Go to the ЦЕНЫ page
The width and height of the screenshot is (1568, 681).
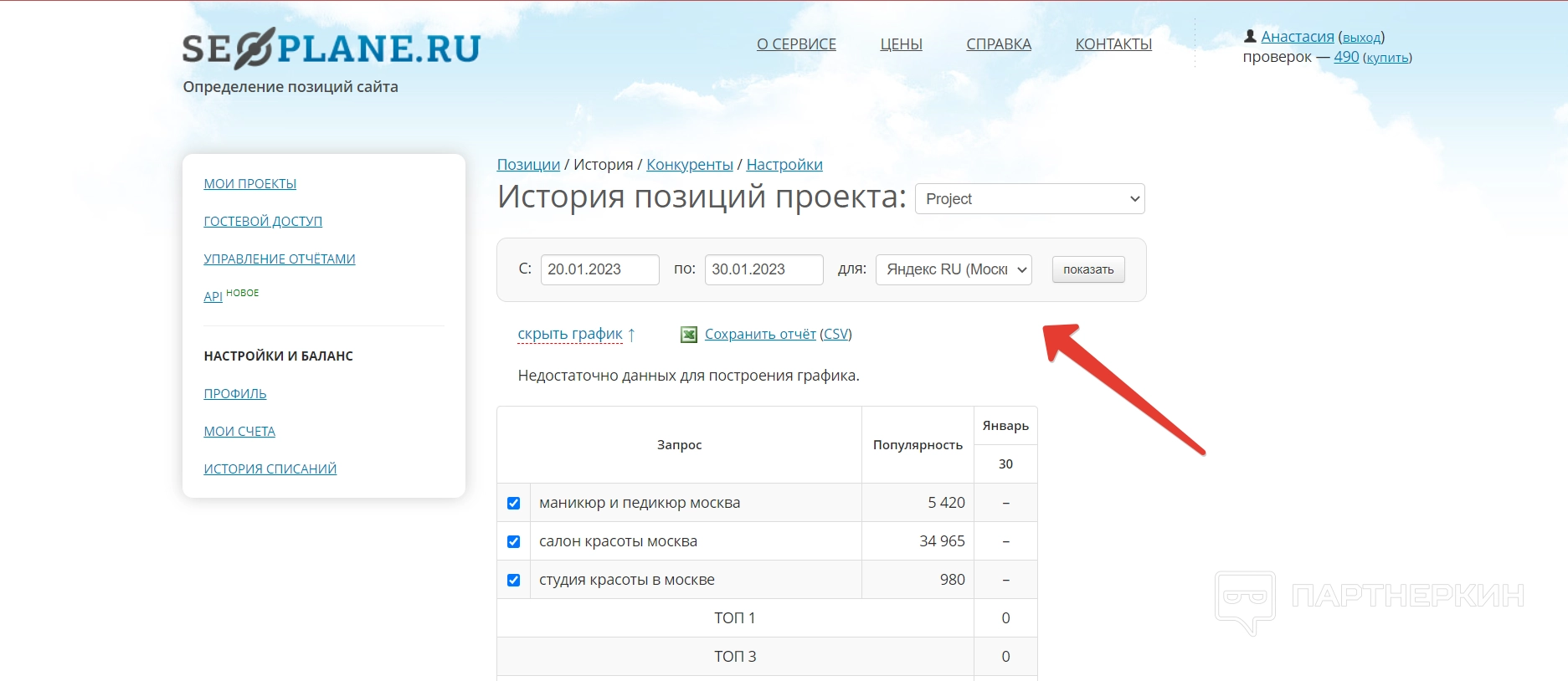(x=901, y=44)
